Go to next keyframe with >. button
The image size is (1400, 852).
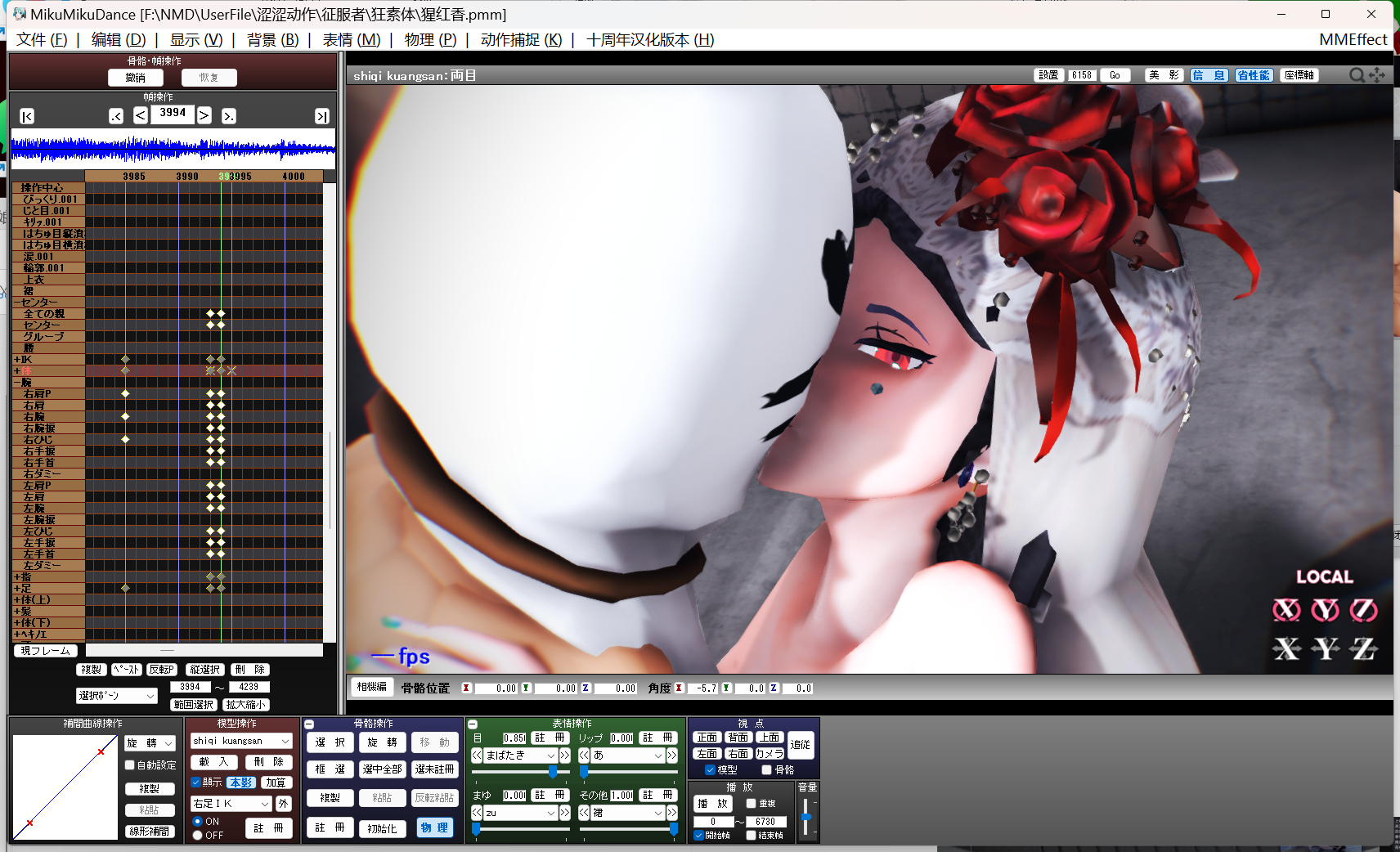[229, 116]
